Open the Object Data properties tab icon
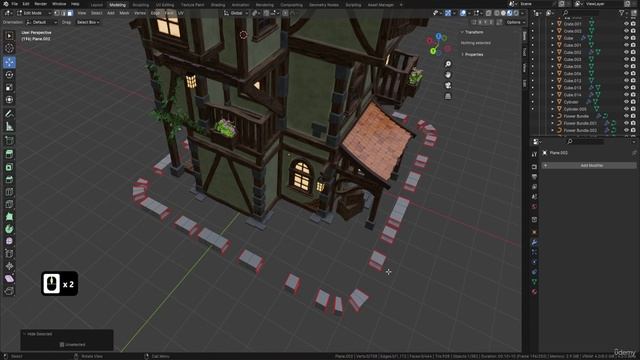The width and height of the screenshot is (640, 360). coord(534,282)
